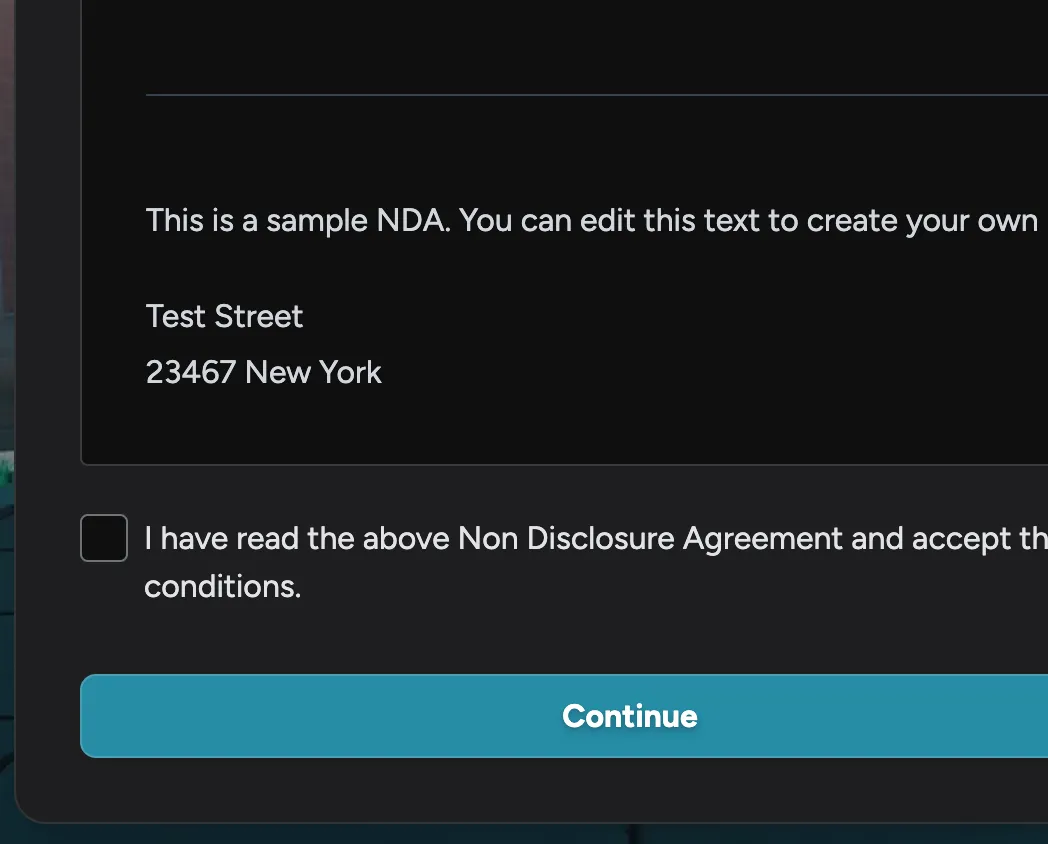Tick the box to accept the agreement conditions

point(103,538)
